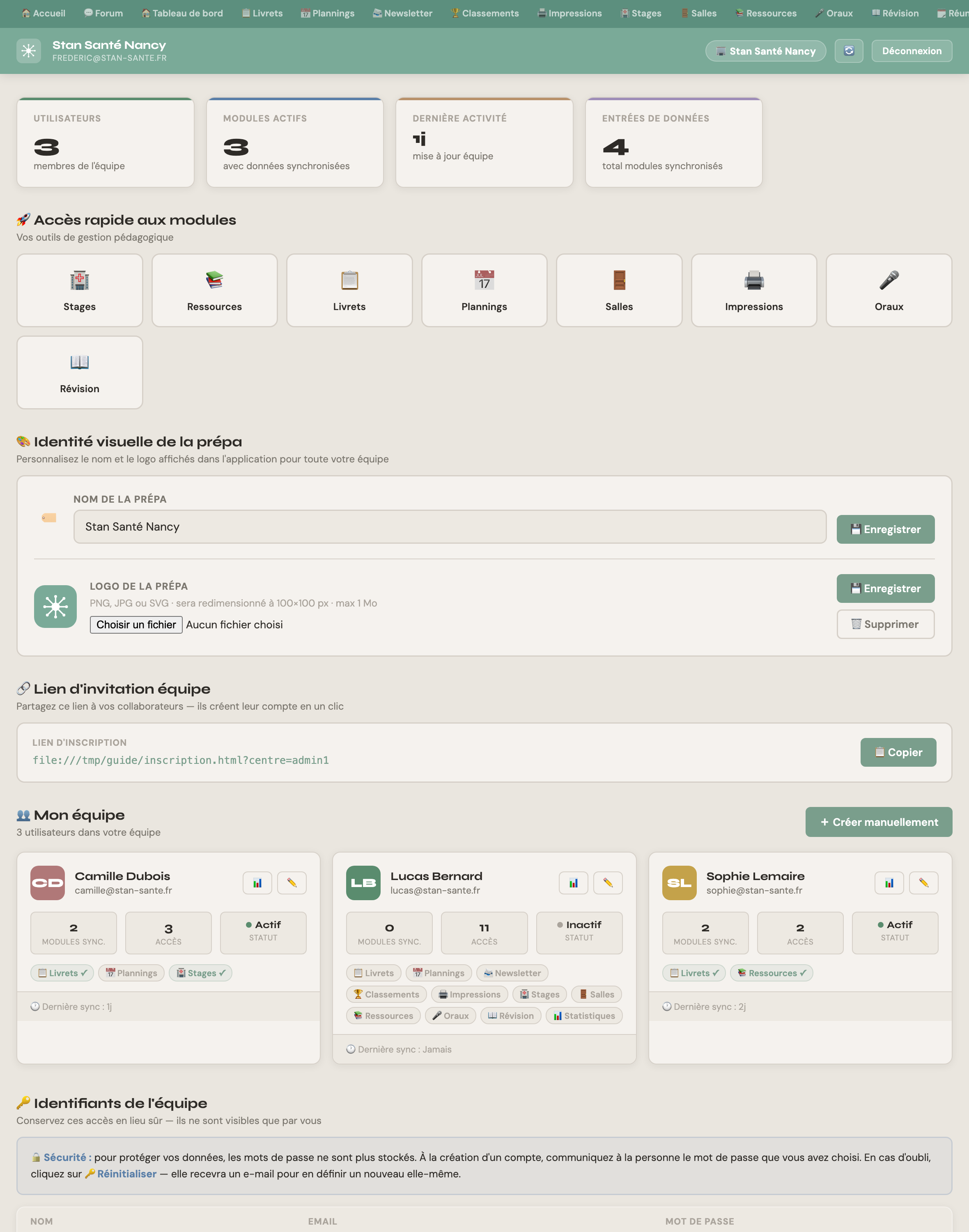Open Tableau de bord nav item
969x1232 pixels.
pos(182,13)
